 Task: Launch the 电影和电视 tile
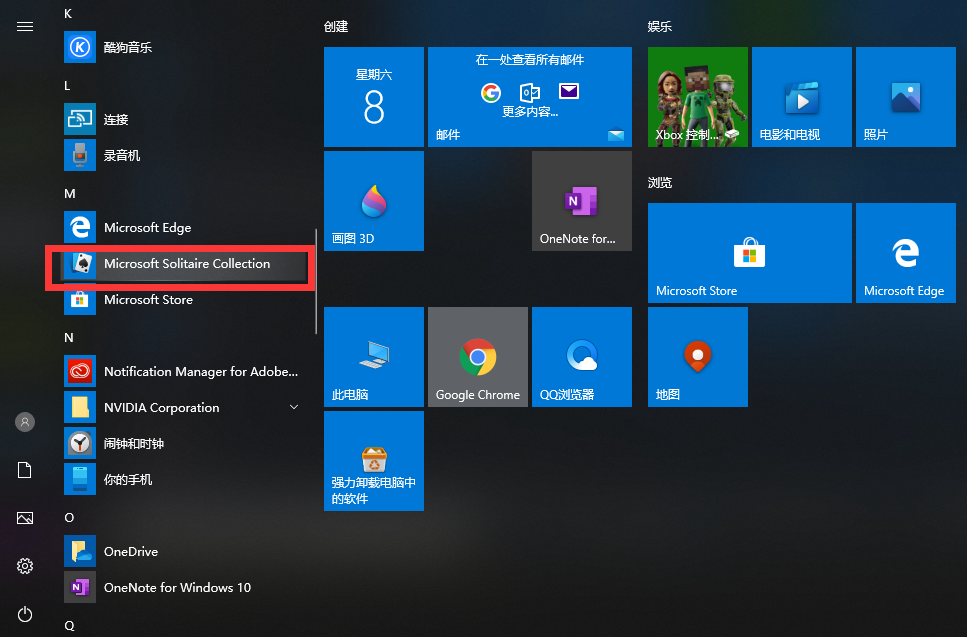[801, 97]
